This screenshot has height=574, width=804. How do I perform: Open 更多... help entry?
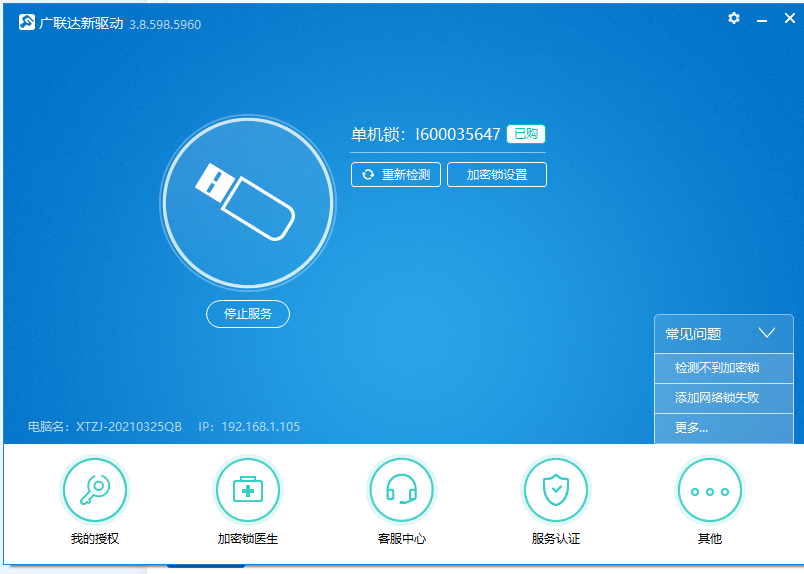[x=723, y=428]
